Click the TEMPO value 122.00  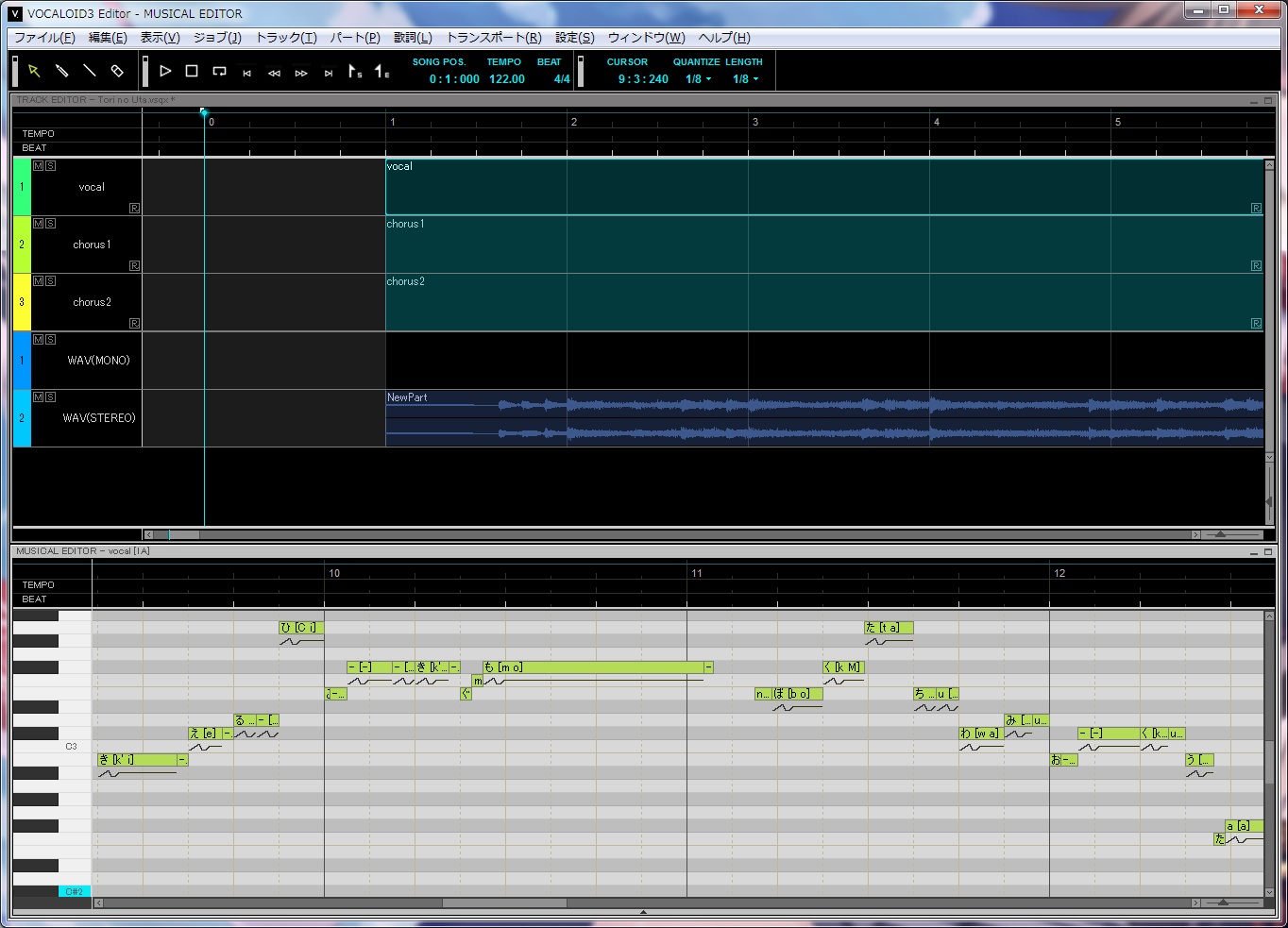coord(507,79)
